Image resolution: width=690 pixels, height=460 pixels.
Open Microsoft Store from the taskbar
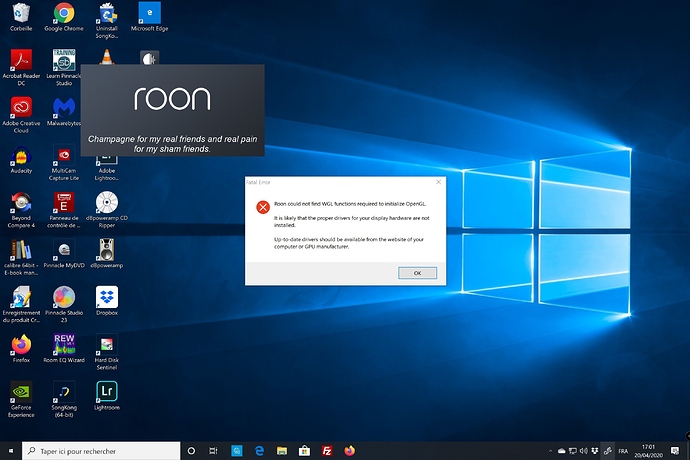[304, 451]
